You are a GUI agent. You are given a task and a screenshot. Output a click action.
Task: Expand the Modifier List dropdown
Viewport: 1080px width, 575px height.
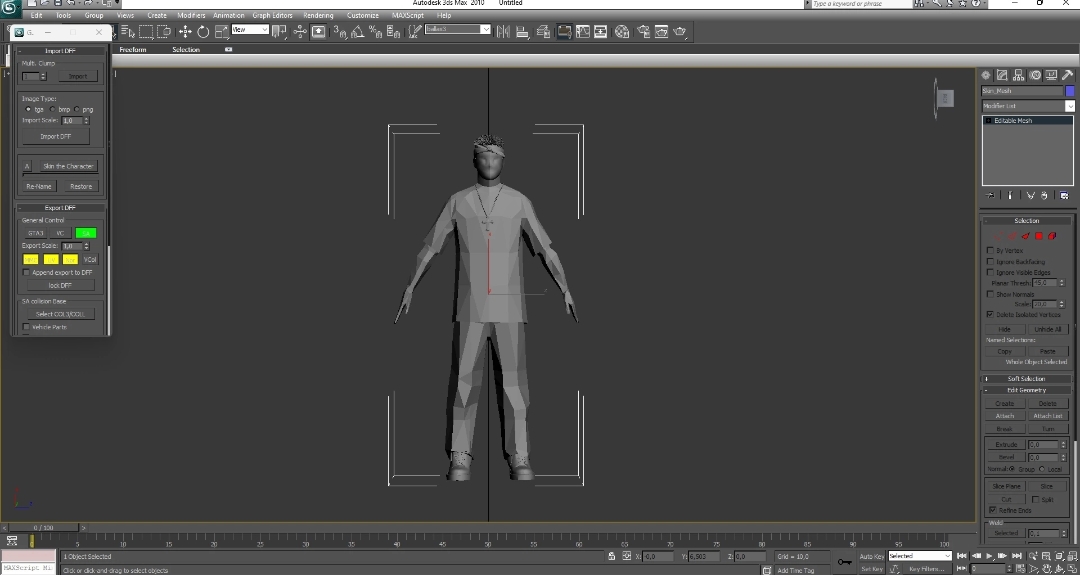[x=1069, y=106]
